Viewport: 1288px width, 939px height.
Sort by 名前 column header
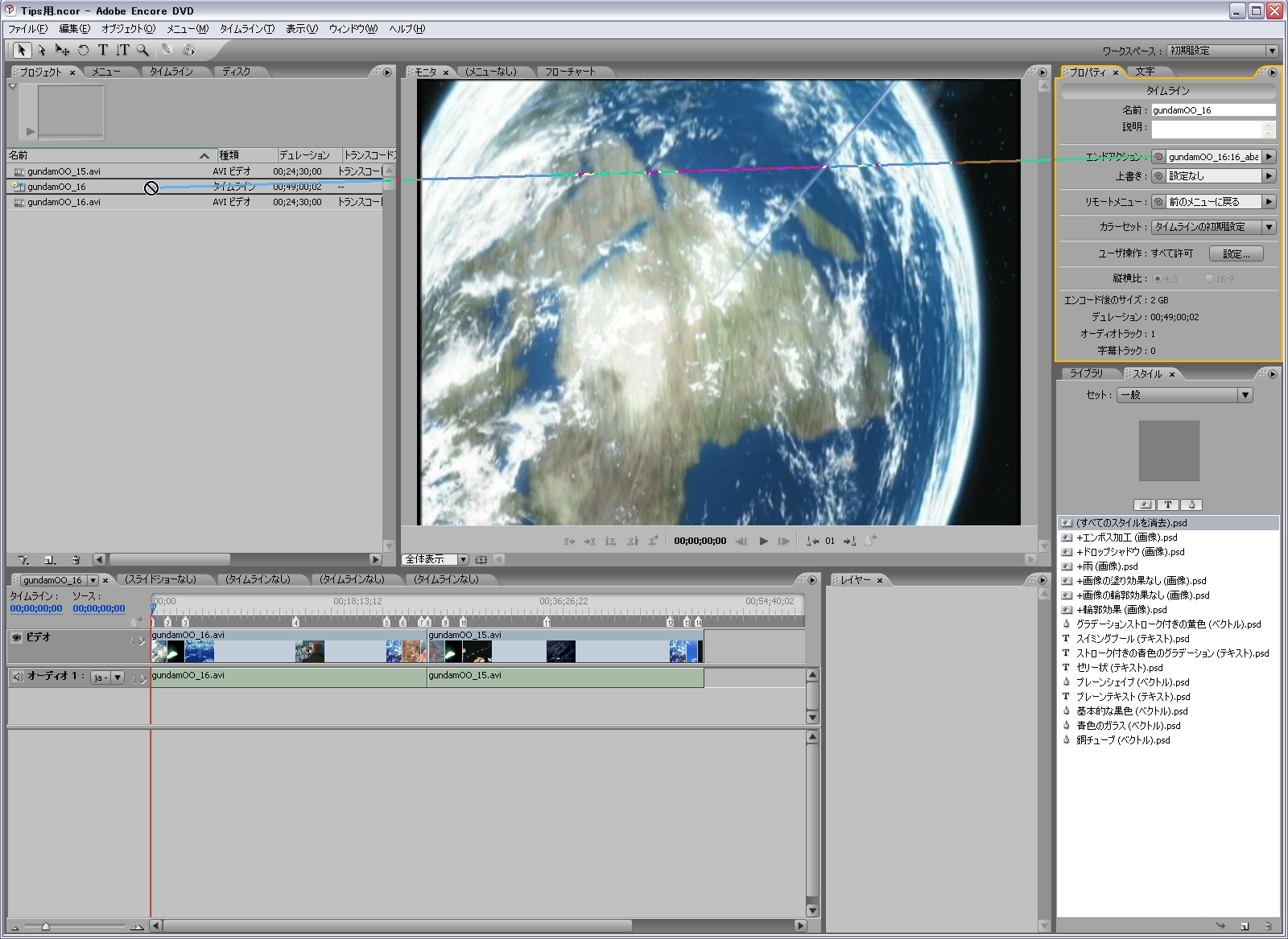point(112,155)
